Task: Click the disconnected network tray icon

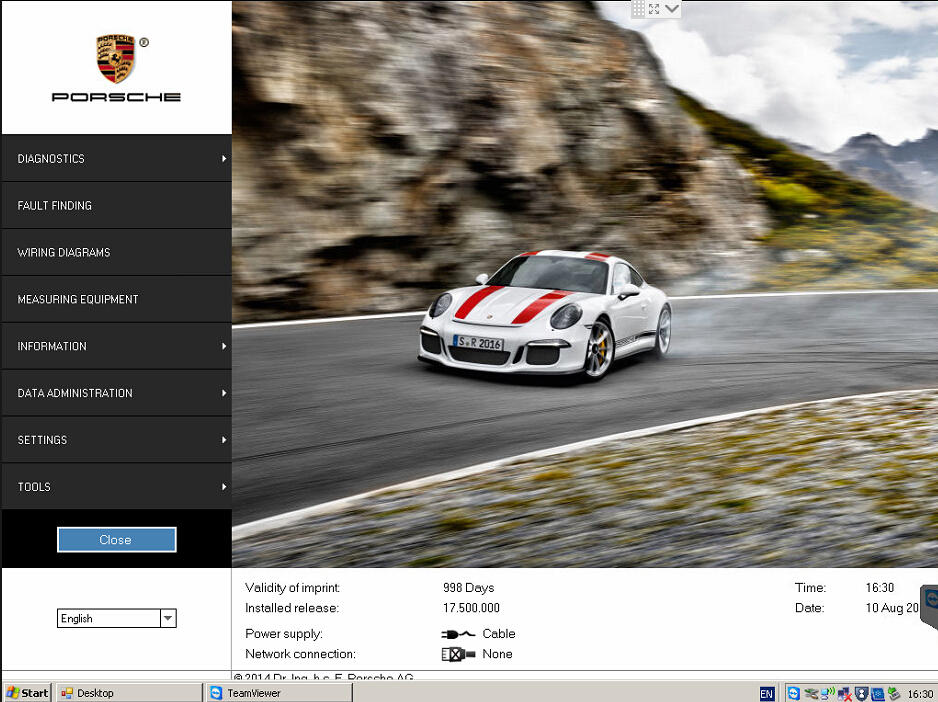Action: [844, 693]
